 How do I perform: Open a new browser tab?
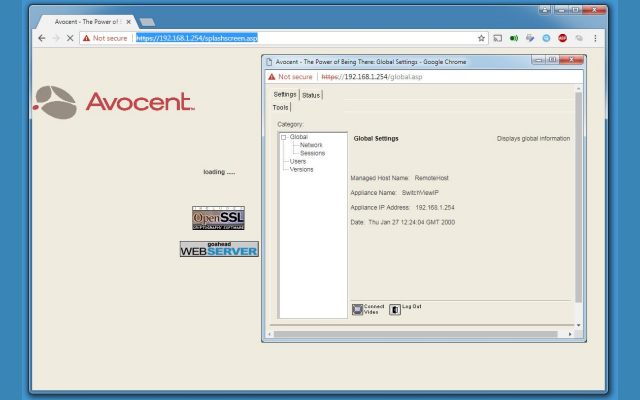coord(147,22)
